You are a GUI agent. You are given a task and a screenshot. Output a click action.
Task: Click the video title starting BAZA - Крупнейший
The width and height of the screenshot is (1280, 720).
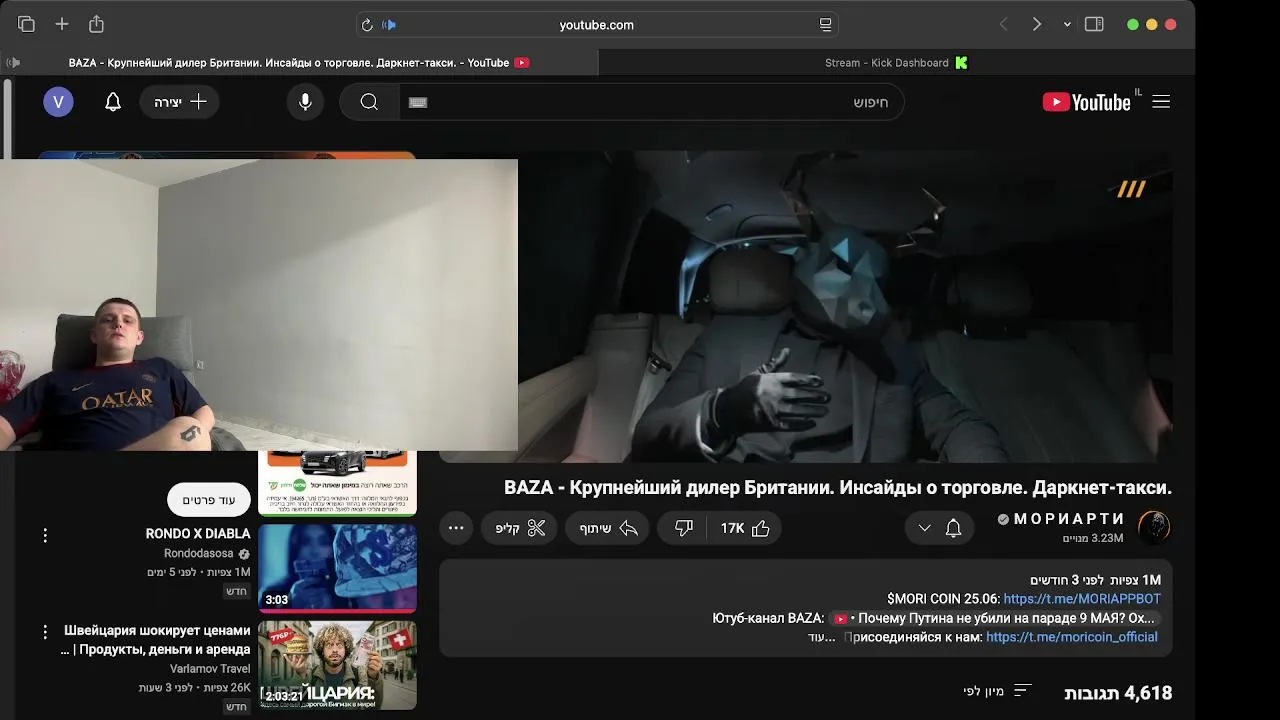click(838, 488)
